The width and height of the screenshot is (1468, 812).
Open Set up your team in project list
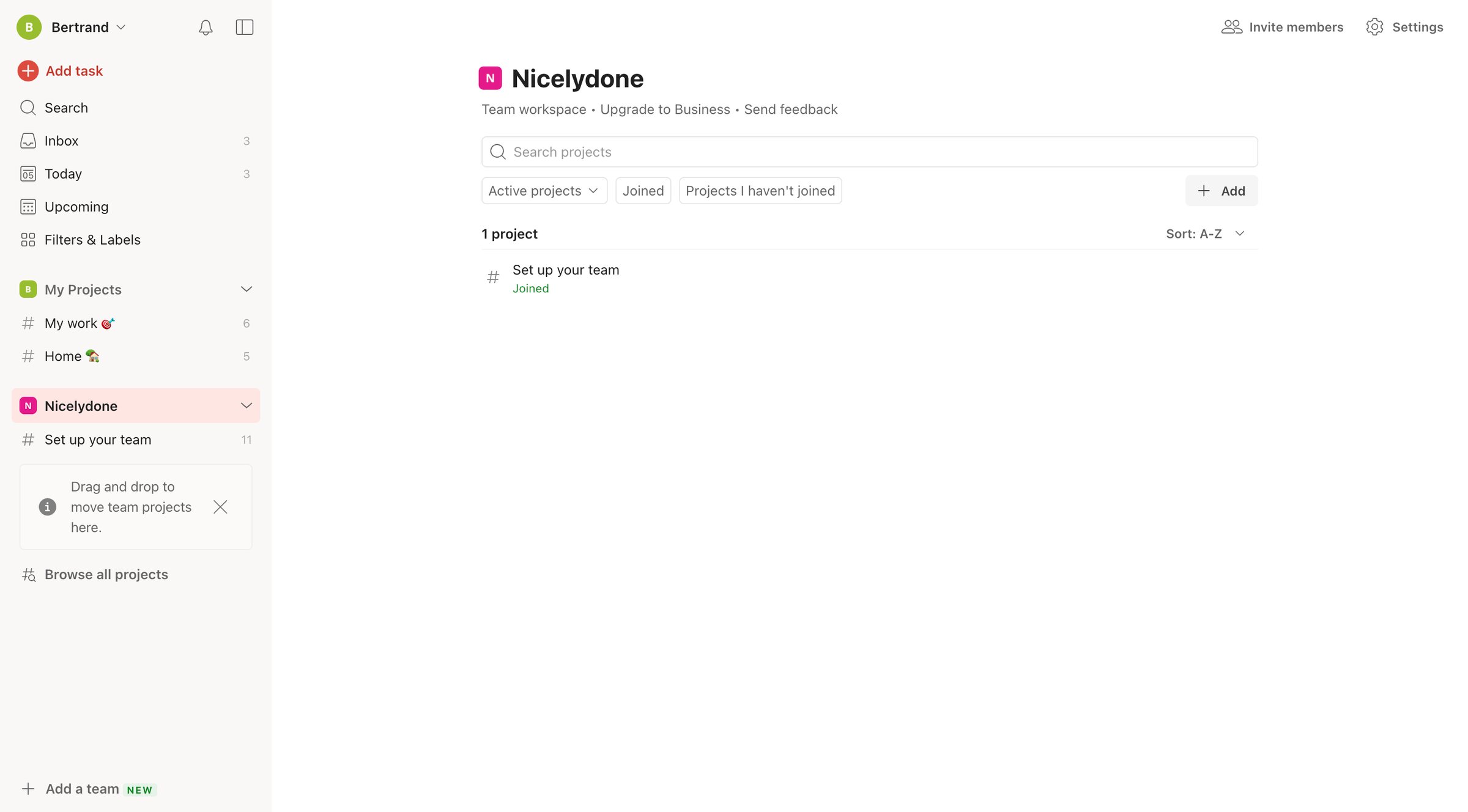coord(869,278)
